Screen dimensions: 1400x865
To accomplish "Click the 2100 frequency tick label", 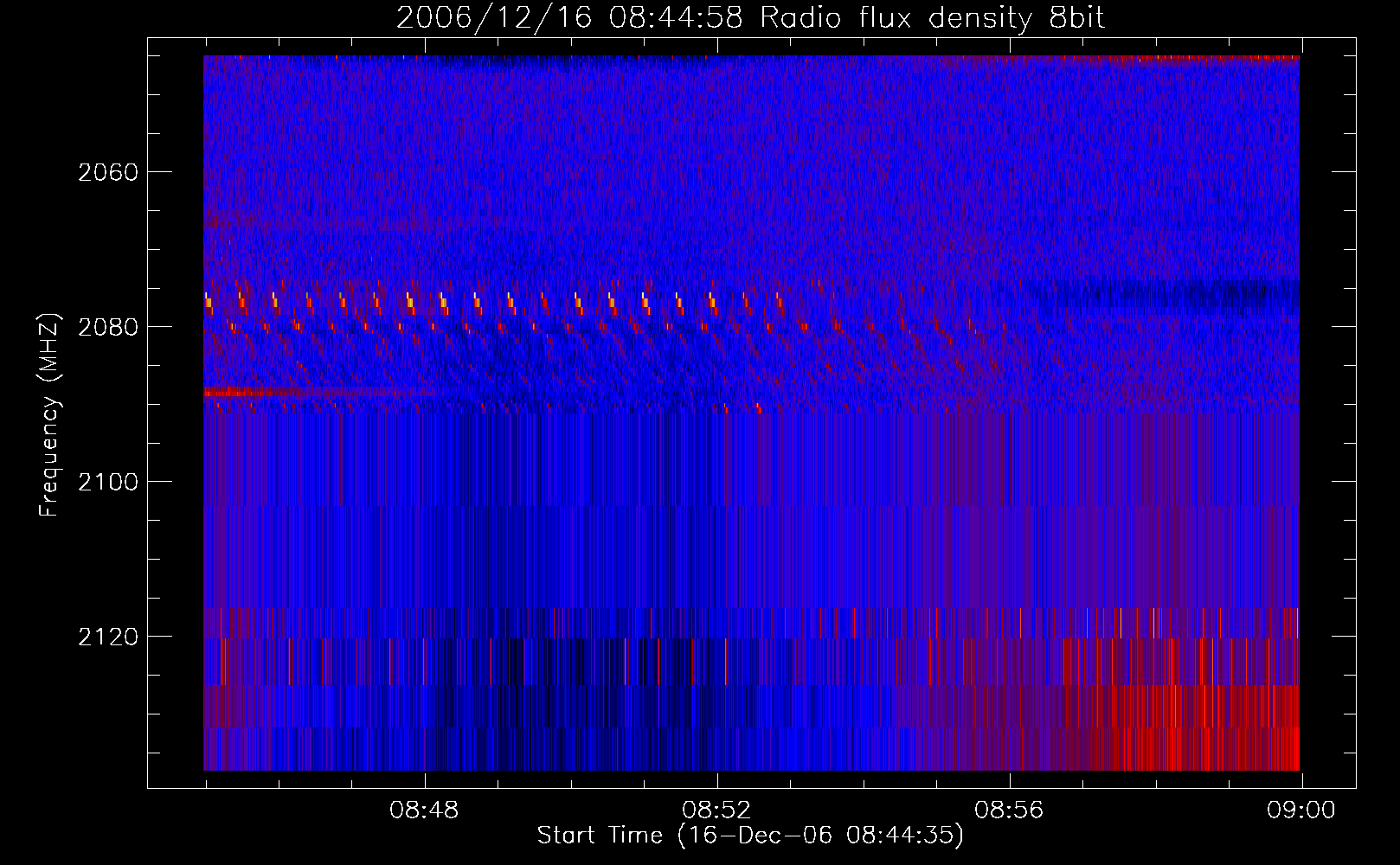I will coord(108,482).
